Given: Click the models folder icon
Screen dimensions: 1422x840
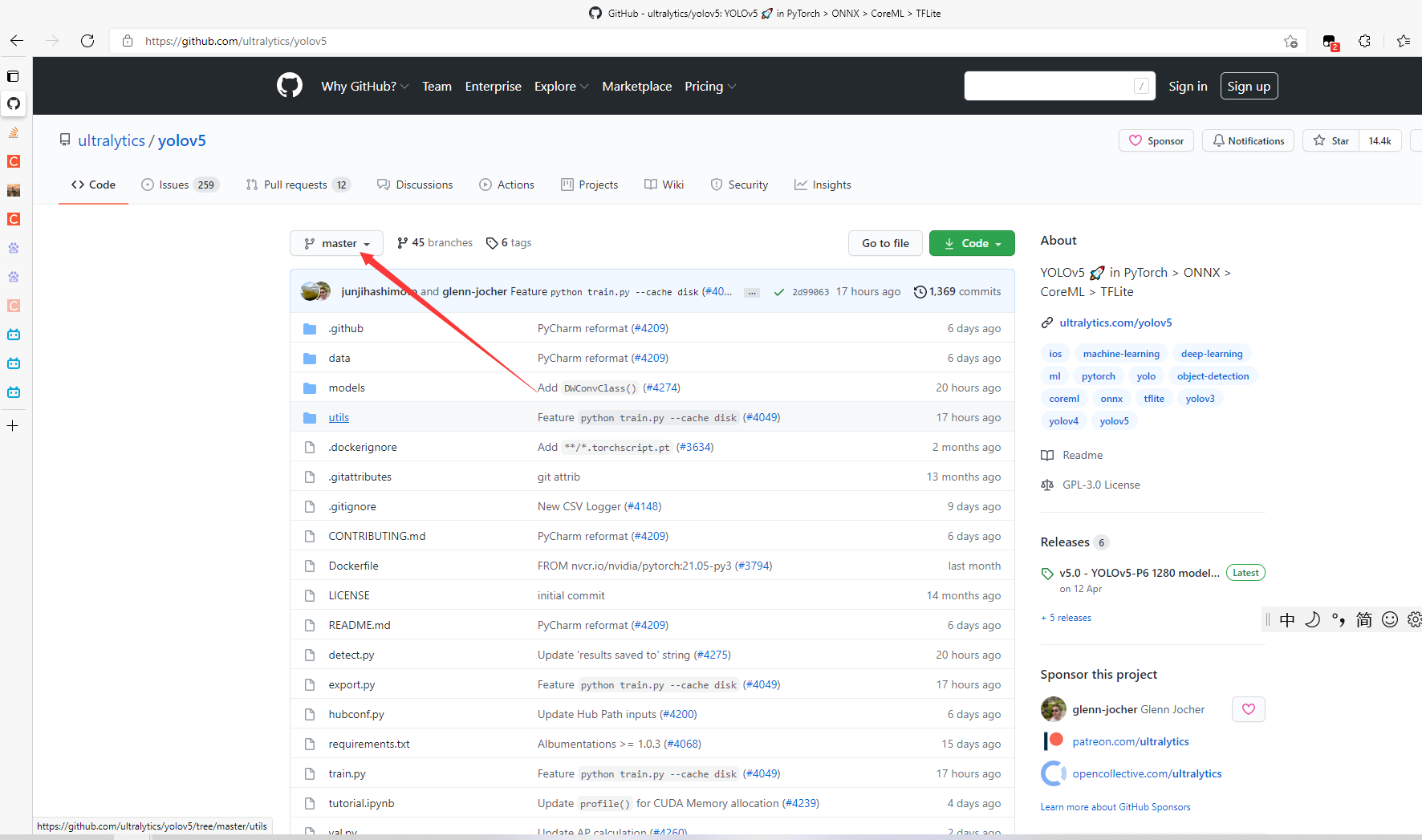Looking at the screenshot, I should 310,388.
